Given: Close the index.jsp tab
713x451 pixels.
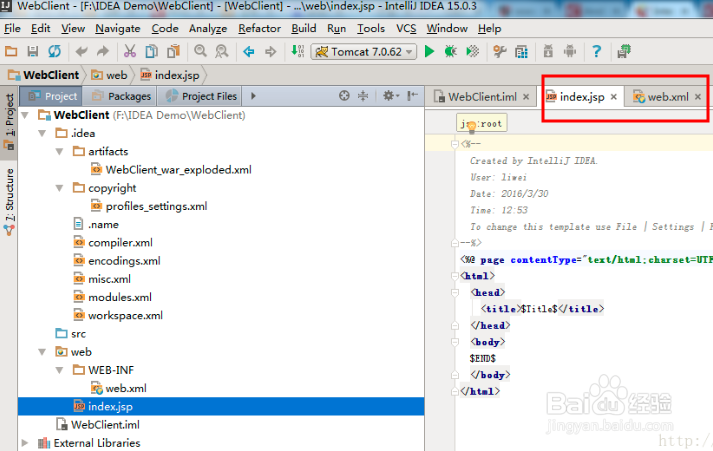Looking at the screenshot, I should [614, 97].
